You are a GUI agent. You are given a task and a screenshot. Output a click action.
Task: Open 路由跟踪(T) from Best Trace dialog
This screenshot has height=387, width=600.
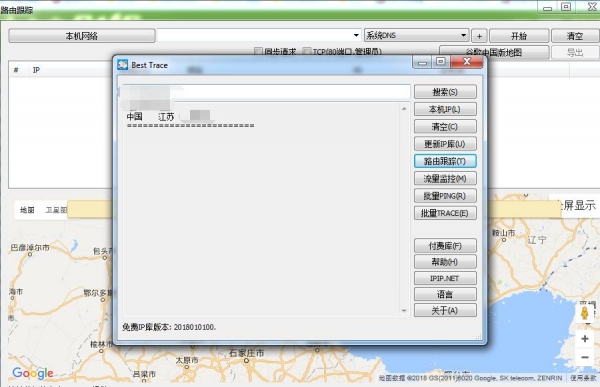coord(445,161)
